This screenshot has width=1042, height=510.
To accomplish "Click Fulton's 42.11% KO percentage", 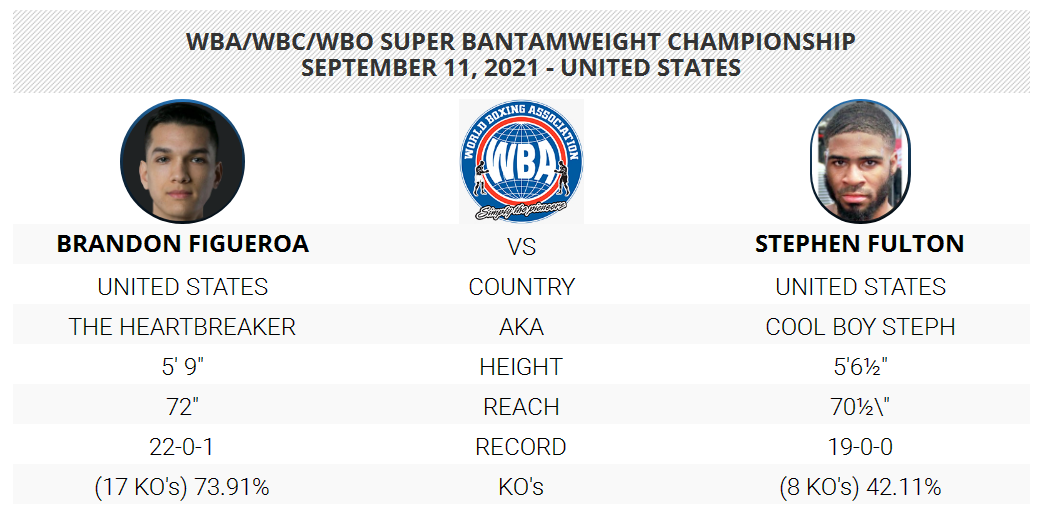I will (x=904, y=487).
